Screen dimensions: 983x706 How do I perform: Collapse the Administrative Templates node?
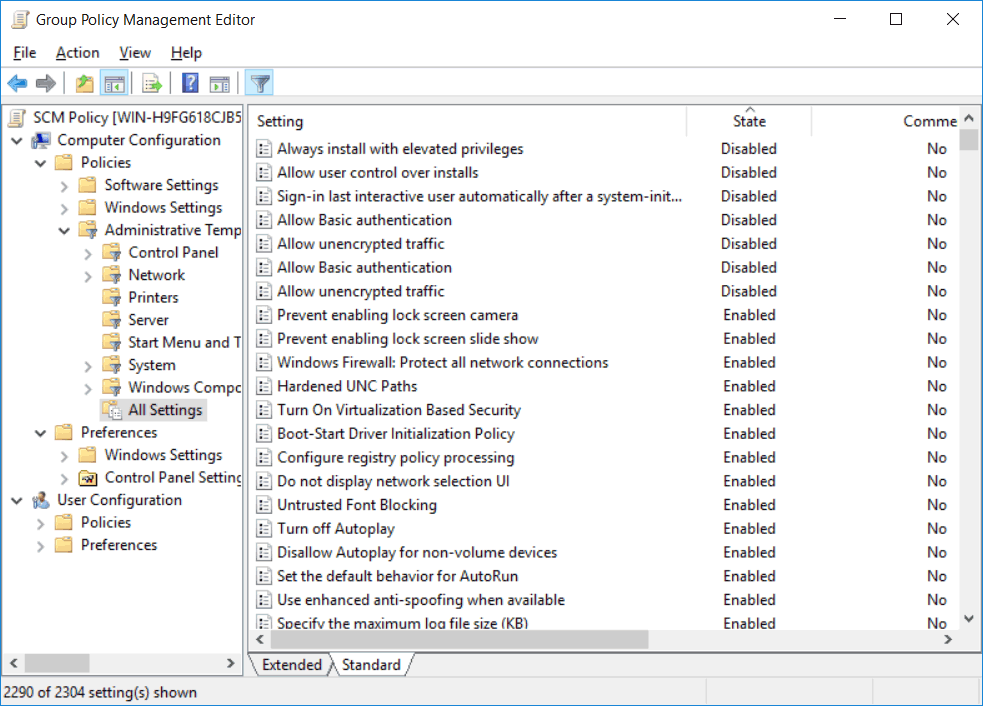point(64,231)
